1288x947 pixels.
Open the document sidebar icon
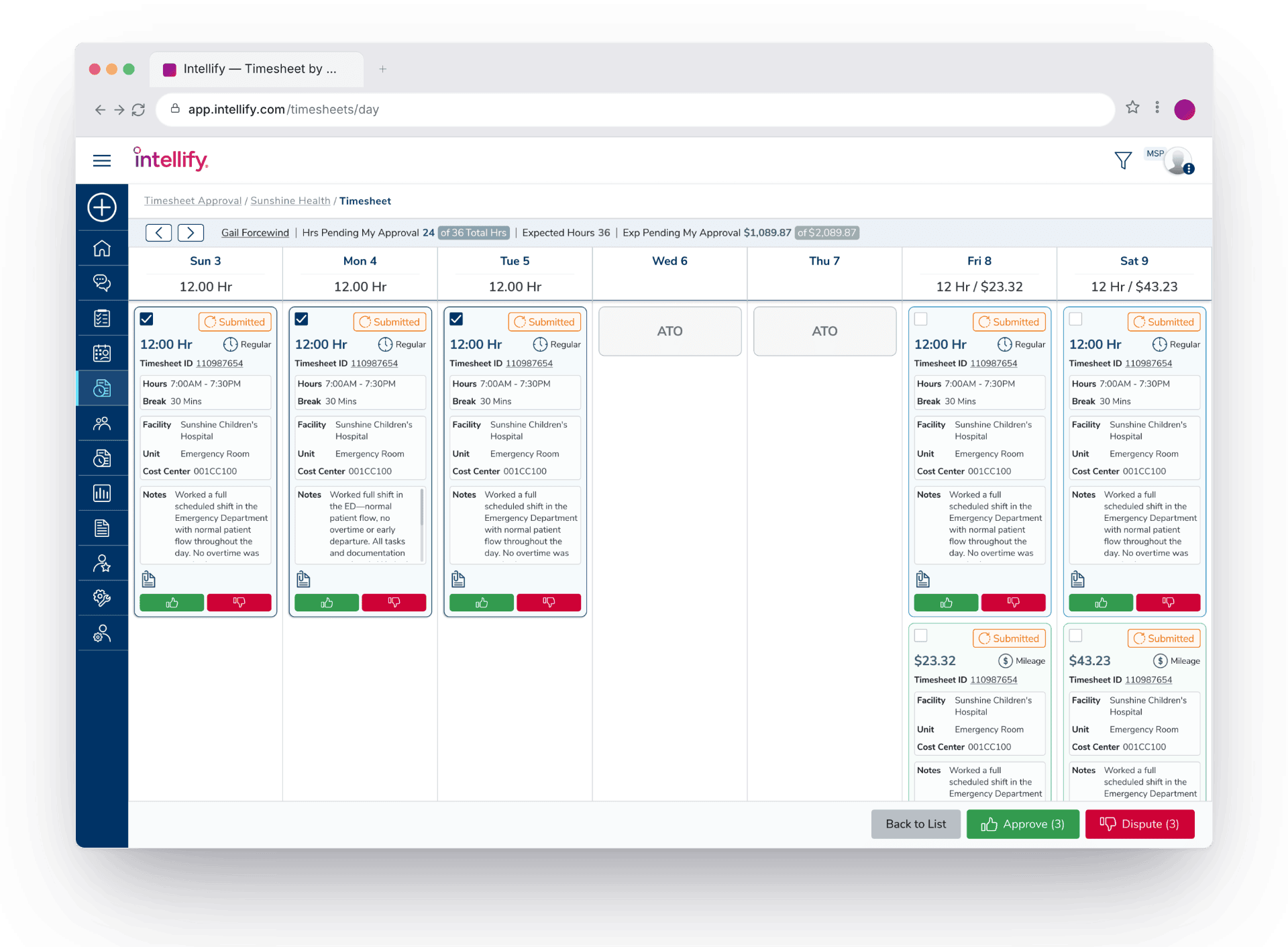click(x=102, y=528)
